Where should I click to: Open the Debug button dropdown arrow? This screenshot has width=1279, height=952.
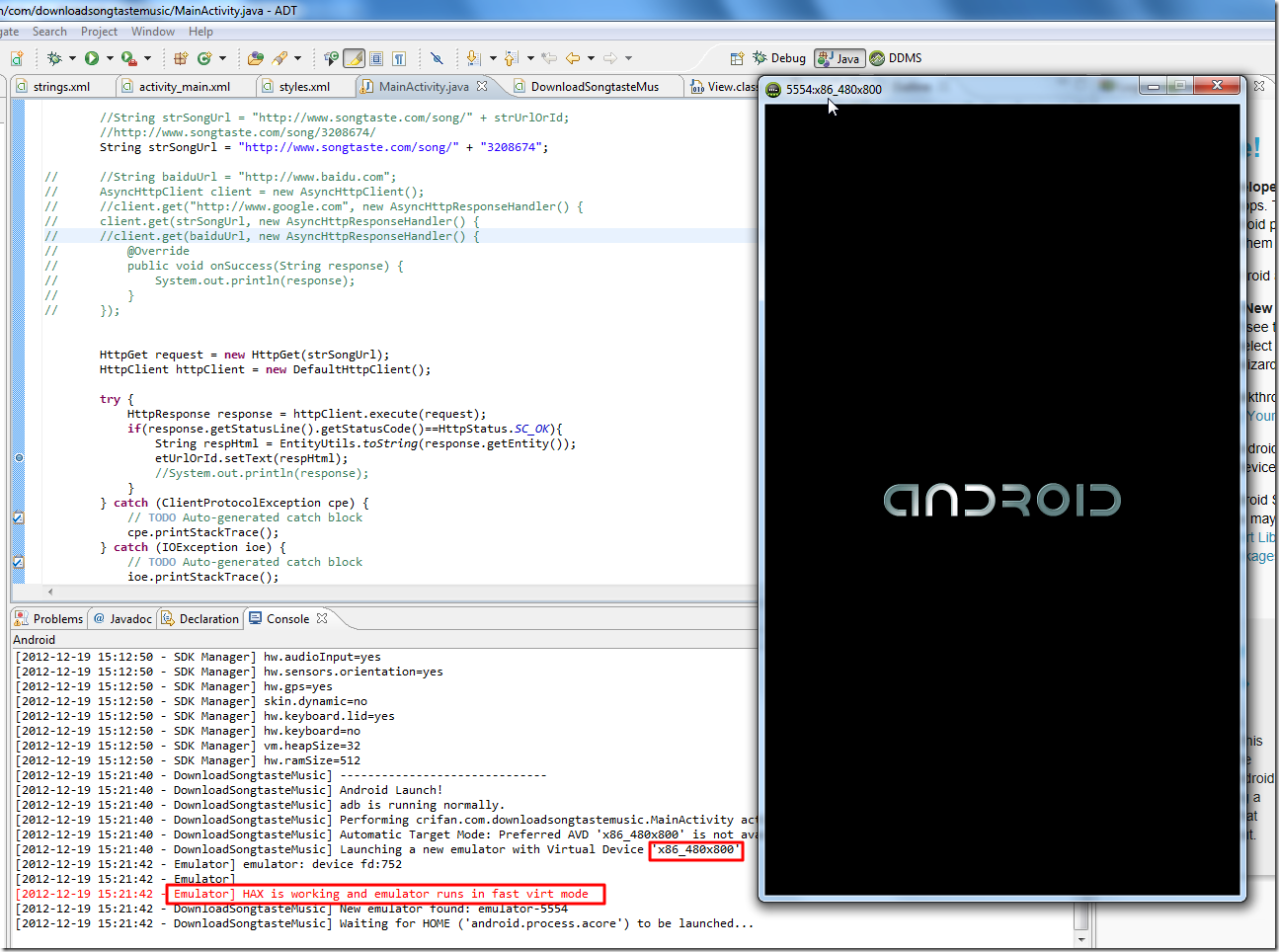click(x=72, y=58)
